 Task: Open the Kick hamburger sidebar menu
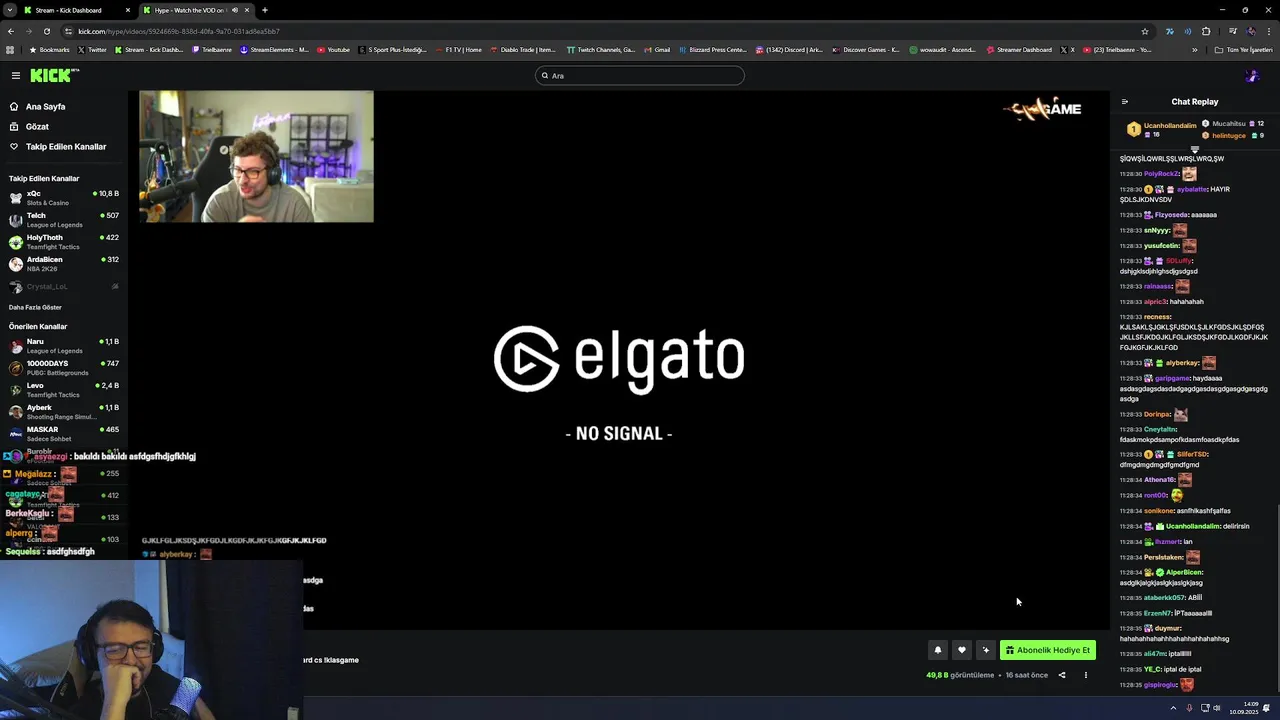click(16, 75)
